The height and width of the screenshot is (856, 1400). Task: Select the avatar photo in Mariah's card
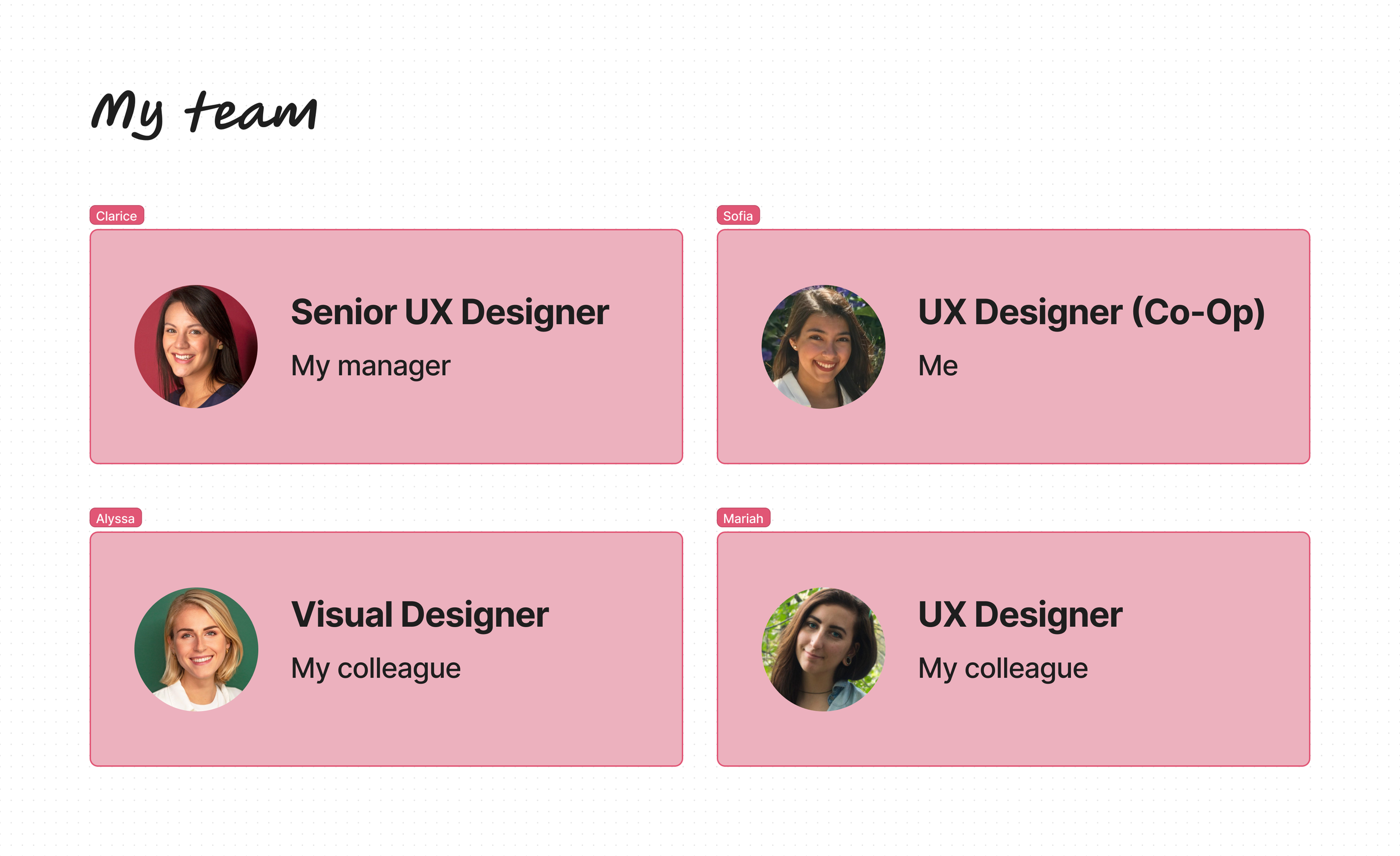pos(823,649)
